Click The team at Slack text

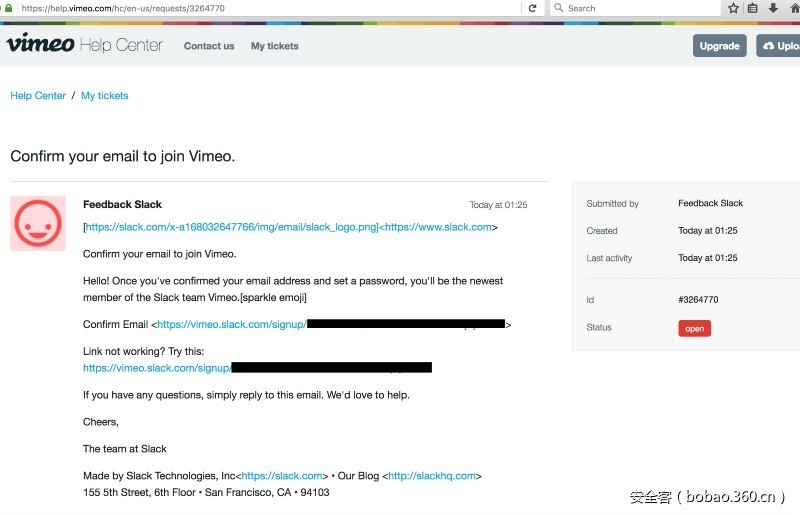click(125, 449)
